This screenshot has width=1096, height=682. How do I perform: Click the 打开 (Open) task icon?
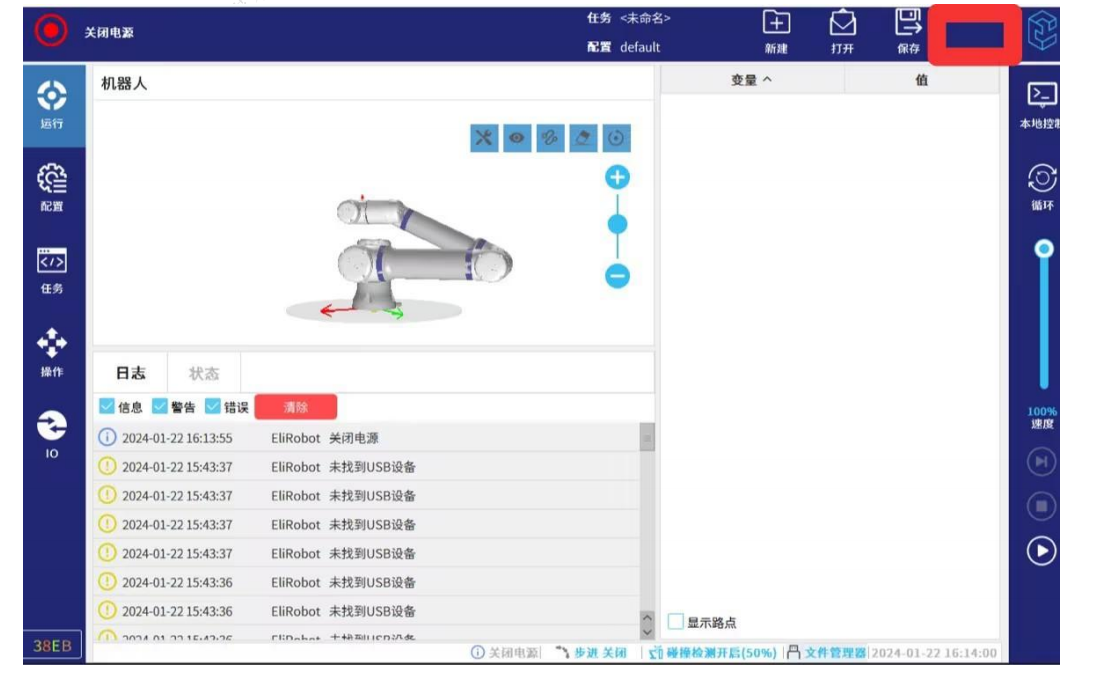point(843,31)
